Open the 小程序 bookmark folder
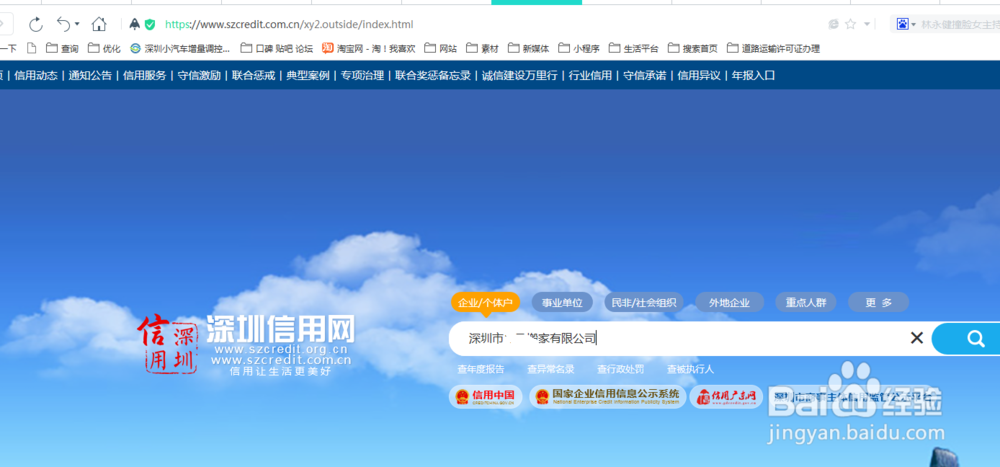The height and width of the screenshot is (467, 1000). click(578, 48)
